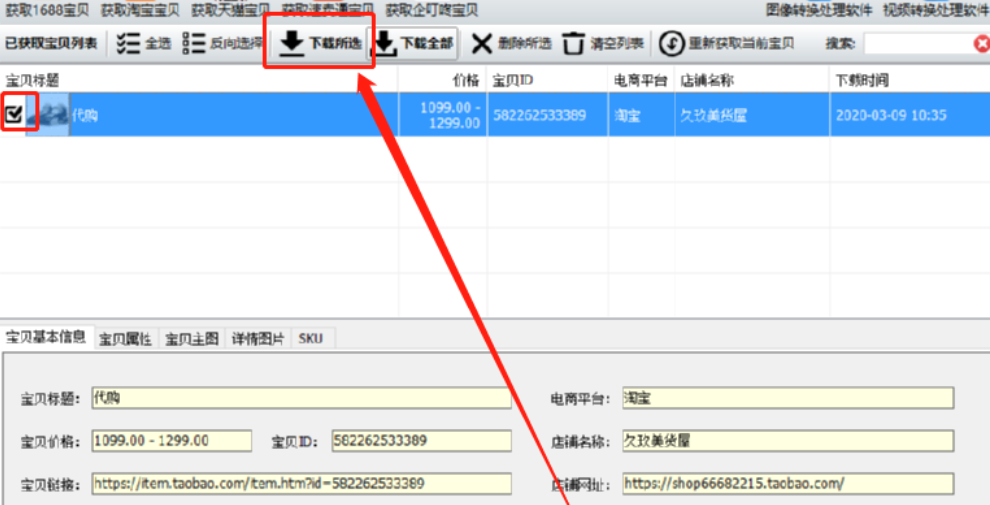Viewport: 990px width, 505px height.
Task: Click the red clear-search icon
Action: pyautogui.click(x=982, y=44)
